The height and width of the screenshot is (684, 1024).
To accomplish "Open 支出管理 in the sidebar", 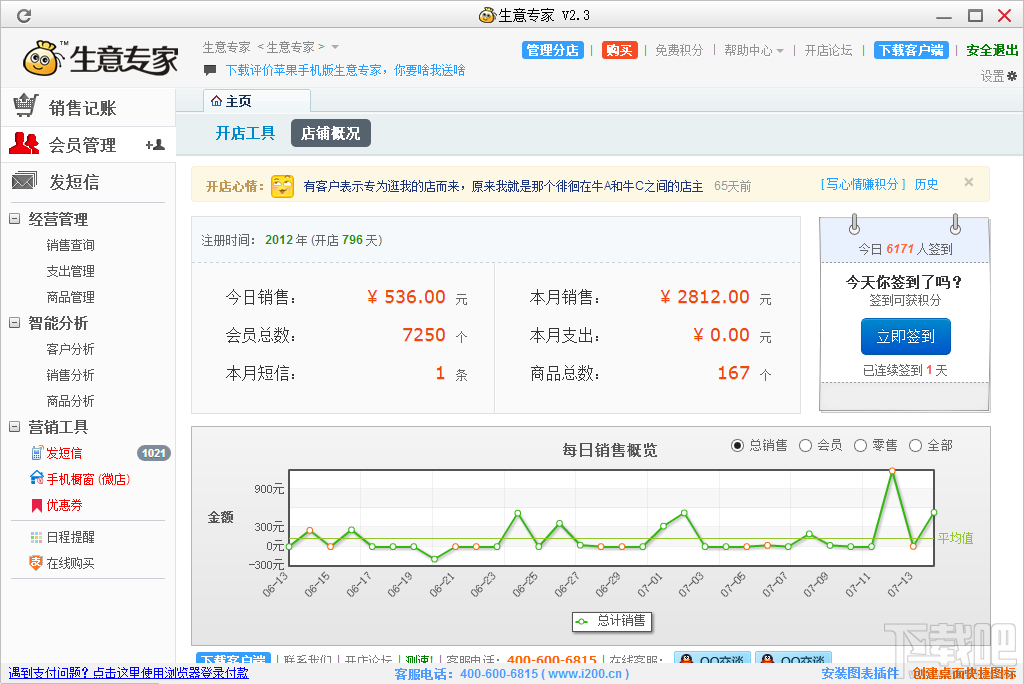I will [x=71, y=271].
